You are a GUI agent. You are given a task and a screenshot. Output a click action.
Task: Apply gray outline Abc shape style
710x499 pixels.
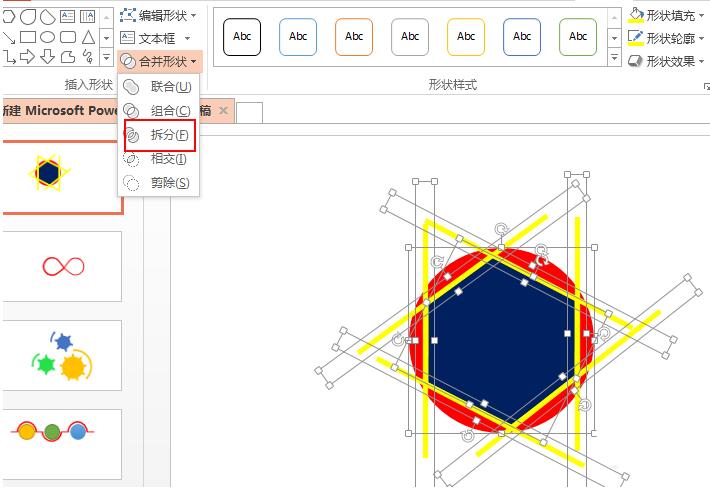tap(410, 37)
